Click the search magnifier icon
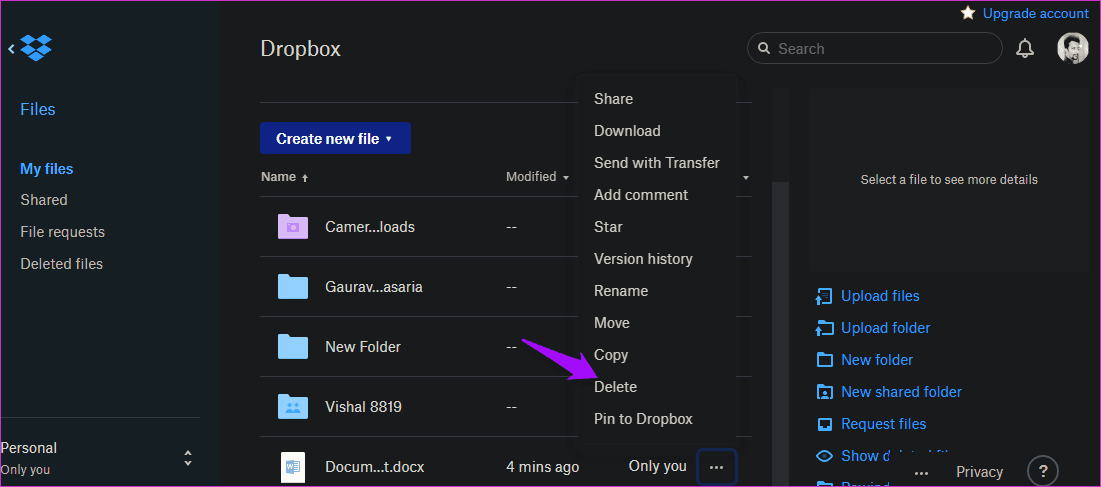The width and height of the screenshot is (1101, 487). click(x=764, y=49)
